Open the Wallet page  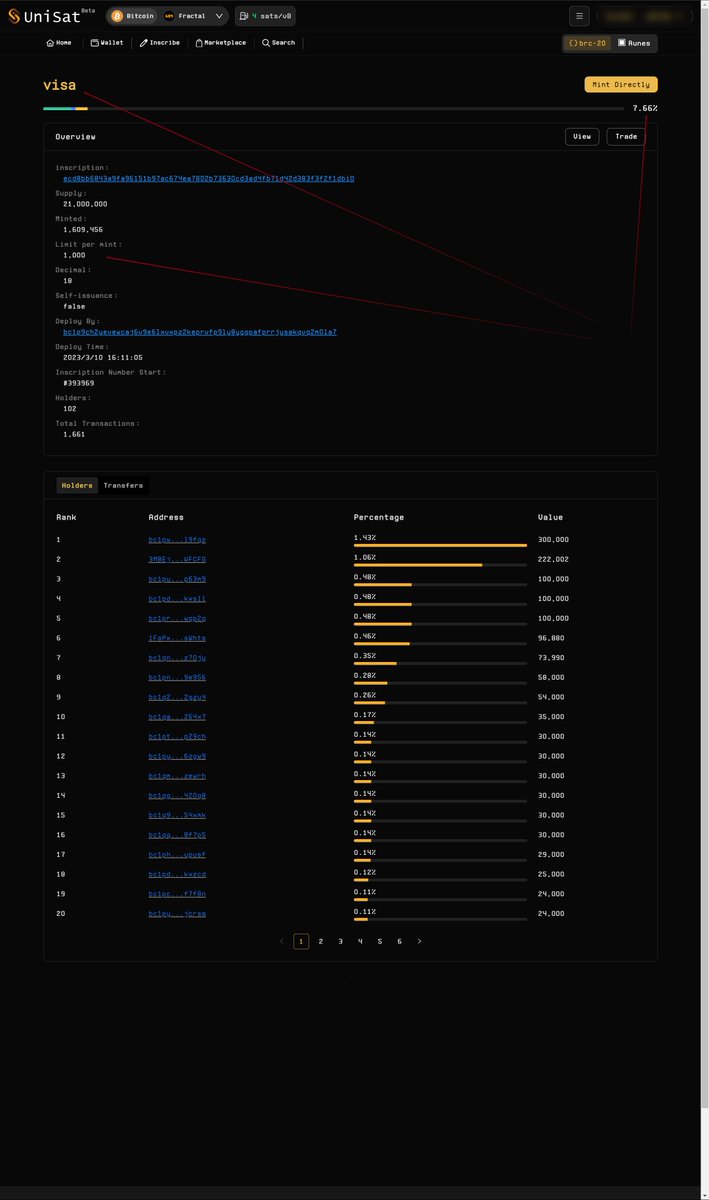pyautogui.click(x=107, y=43)
